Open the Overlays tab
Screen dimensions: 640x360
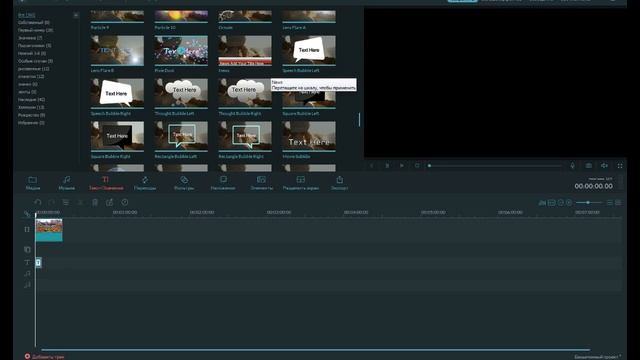223,183
